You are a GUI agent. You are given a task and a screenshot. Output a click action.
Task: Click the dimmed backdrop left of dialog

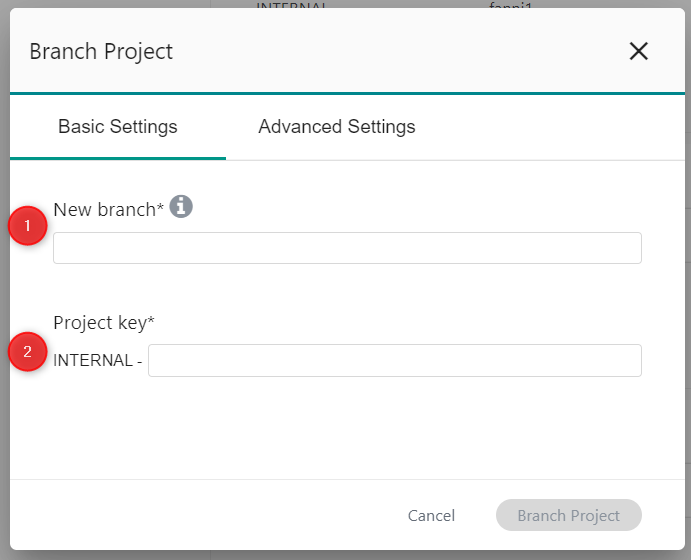tap(4, 300)
